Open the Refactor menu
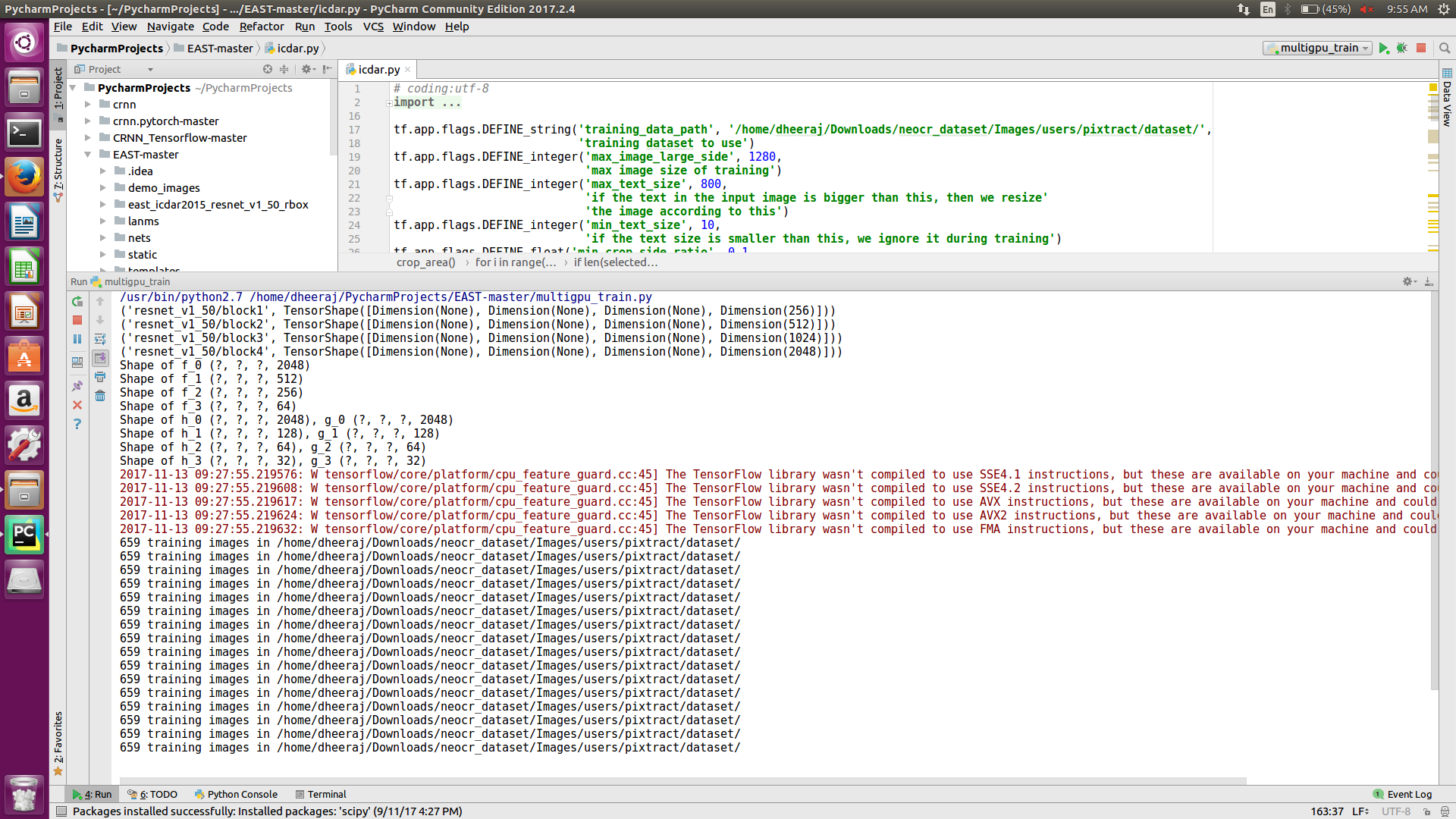This screenshot has height=819, width=1456. pyautogui.click(x=262, y=26)
